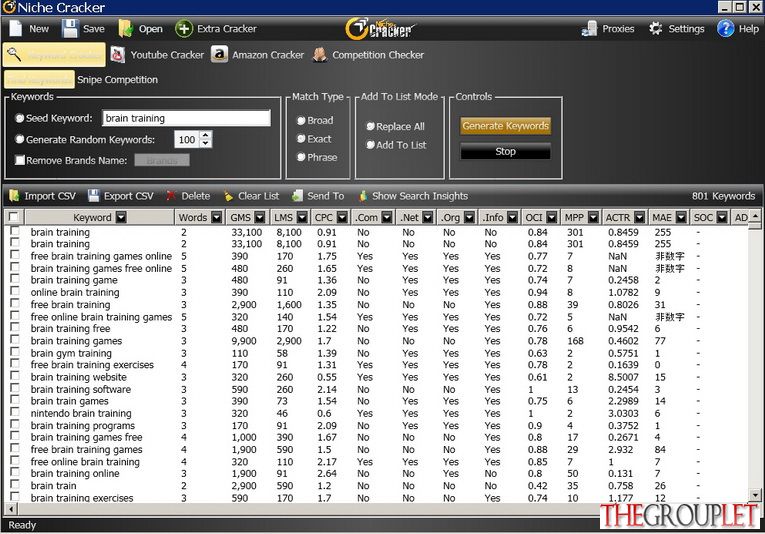Switch to the Youtube Cracker tab label
The width and height of the screenshot is (765, 534).
(167, 55)
